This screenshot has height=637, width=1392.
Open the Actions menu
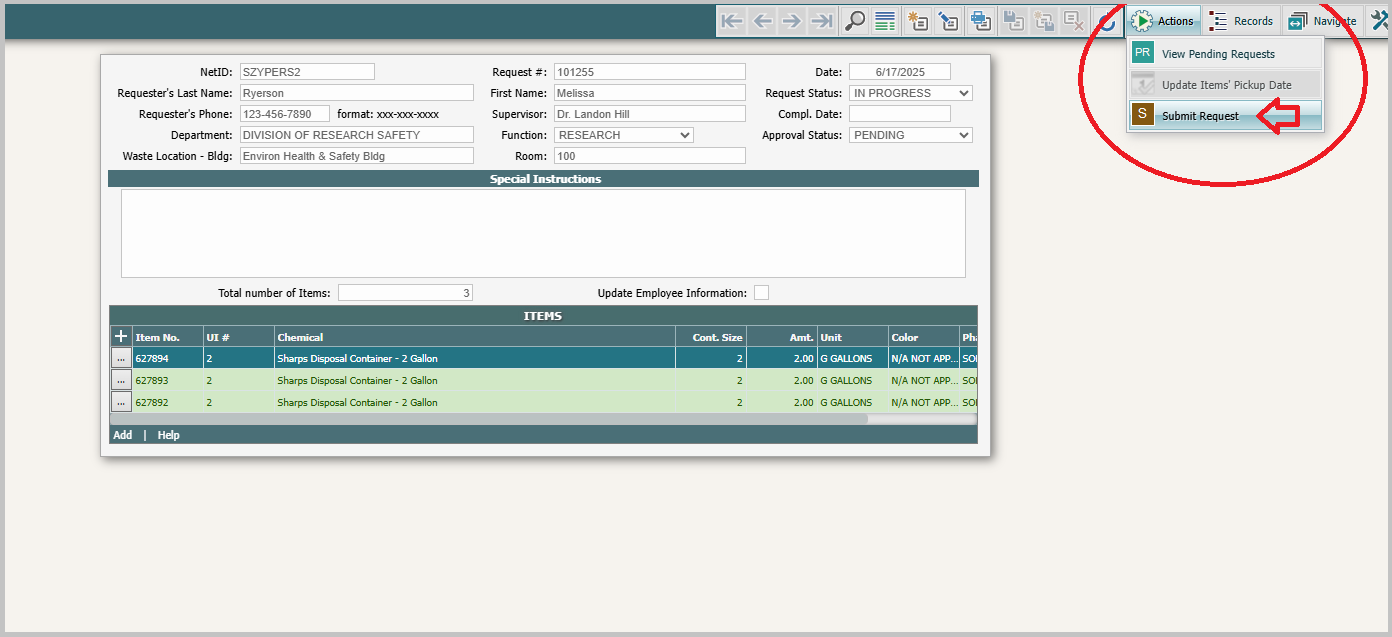tap(1163, 21)
